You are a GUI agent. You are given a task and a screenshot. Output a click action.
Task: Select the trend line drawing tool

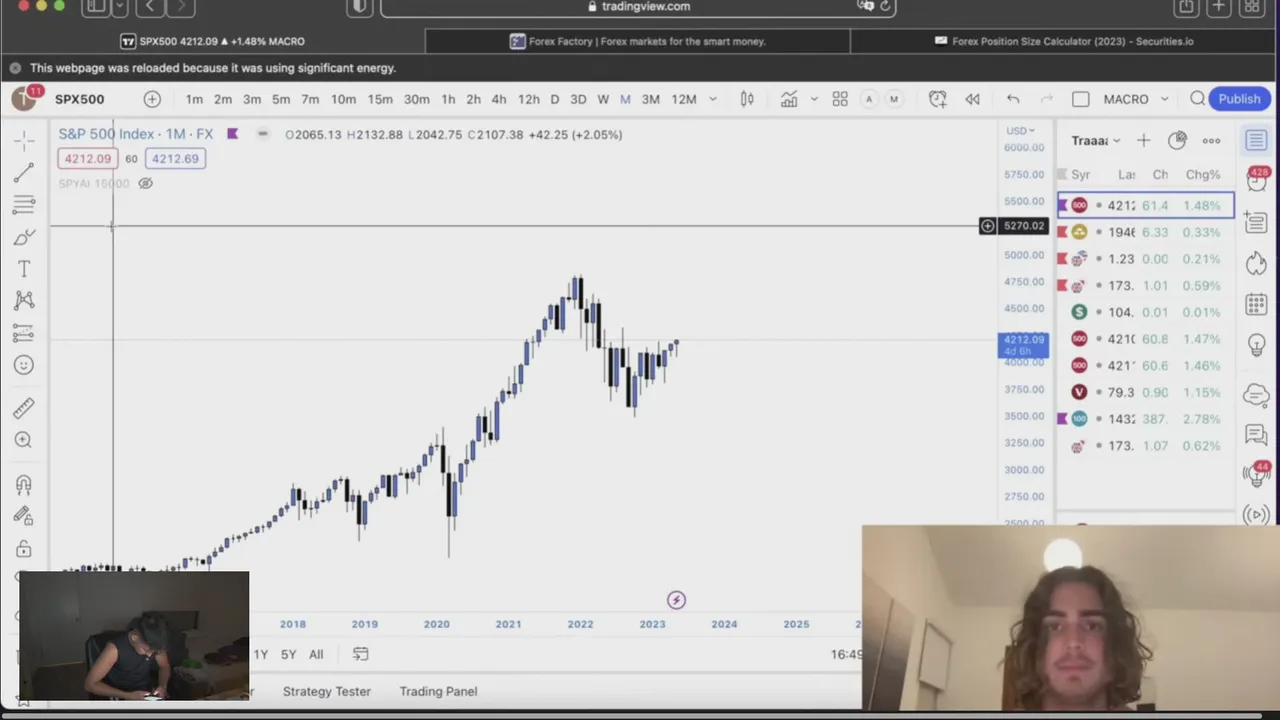pos(24,173)
